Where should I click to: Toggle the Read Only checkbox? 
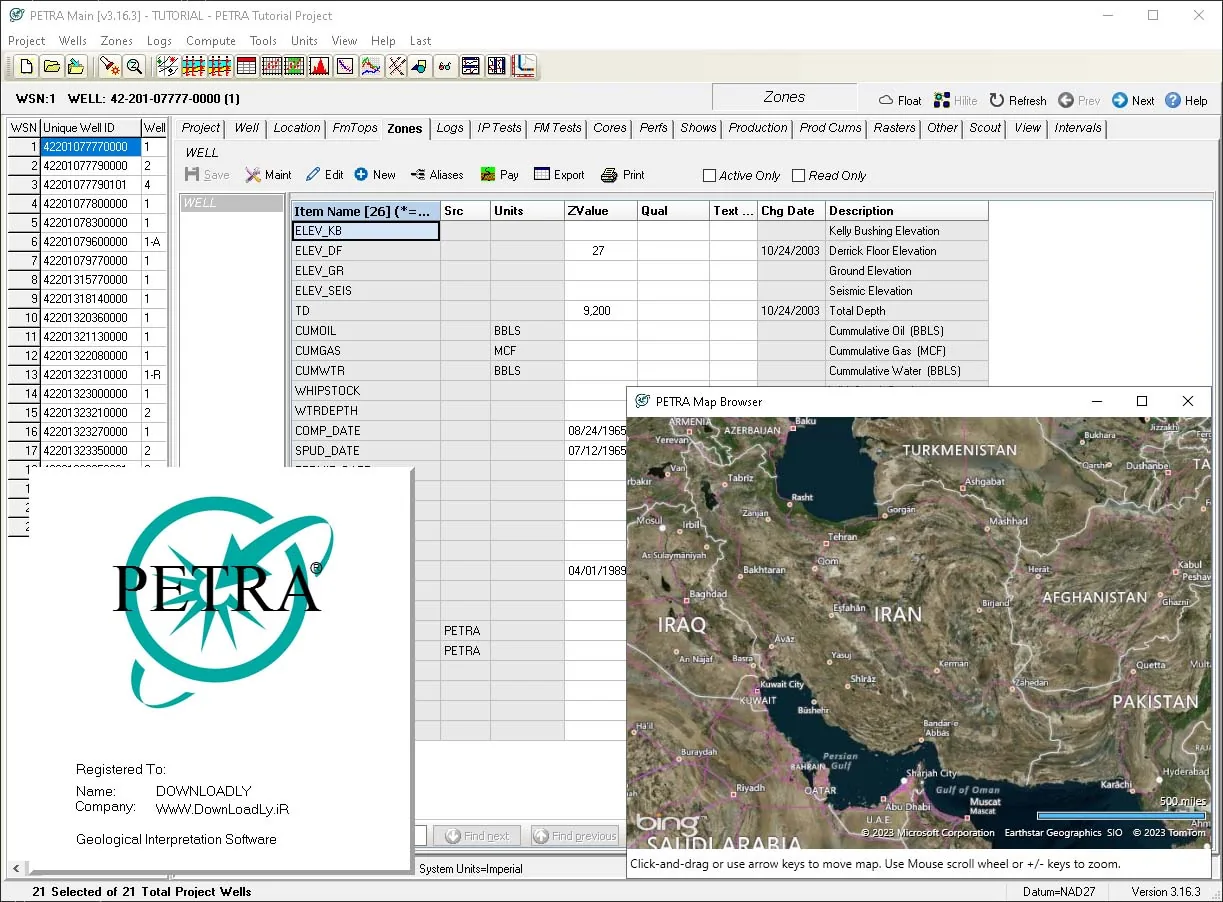798,176
